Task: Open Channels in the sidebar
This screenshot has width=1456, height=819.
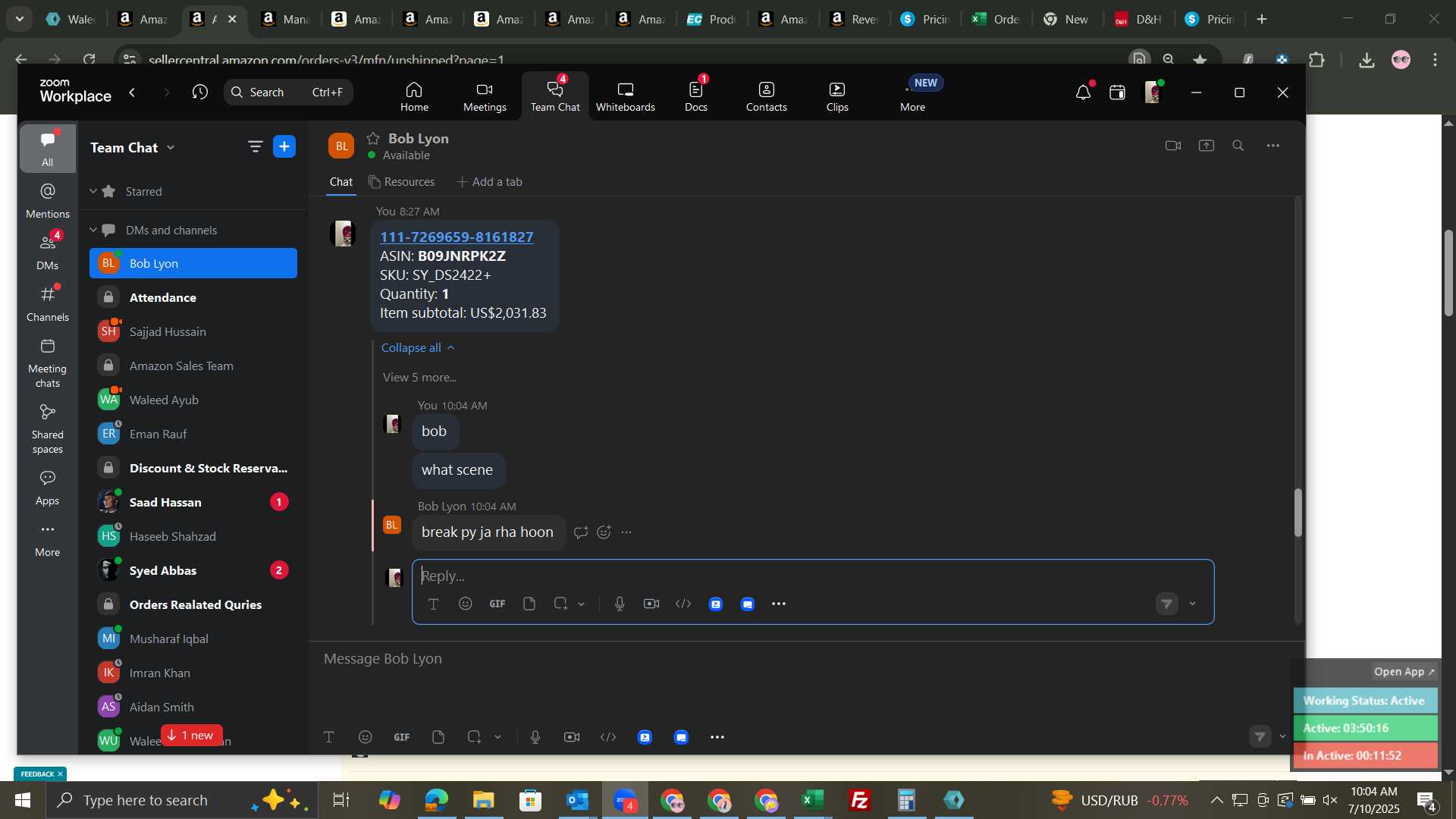Action: click(47, 304)
